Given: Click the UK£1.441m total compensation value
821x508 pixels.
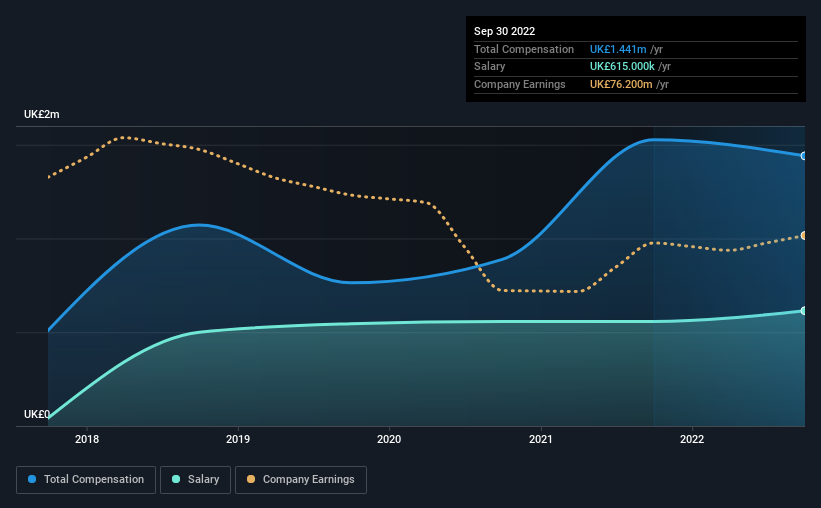Looking at the screenshot, I should [618, 49].
